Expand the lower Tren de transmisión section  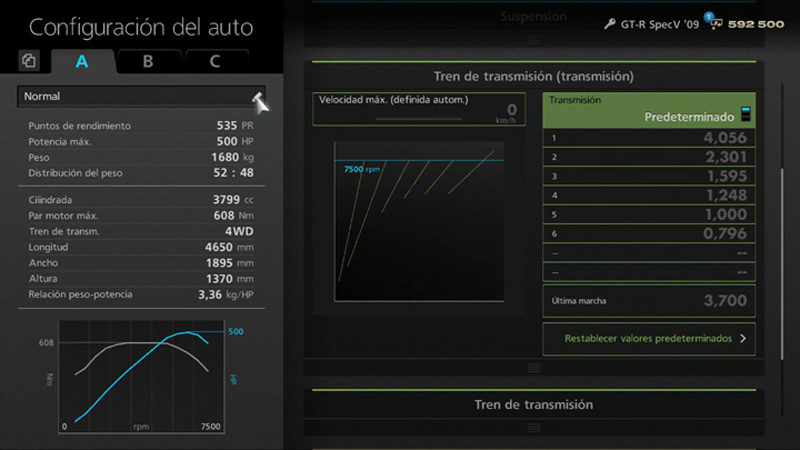pyautogui.click(x=533, y=404)
